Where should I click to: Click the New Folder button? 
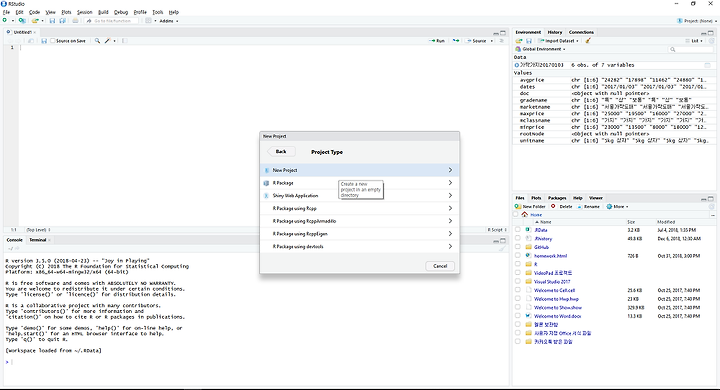(530, 207)
